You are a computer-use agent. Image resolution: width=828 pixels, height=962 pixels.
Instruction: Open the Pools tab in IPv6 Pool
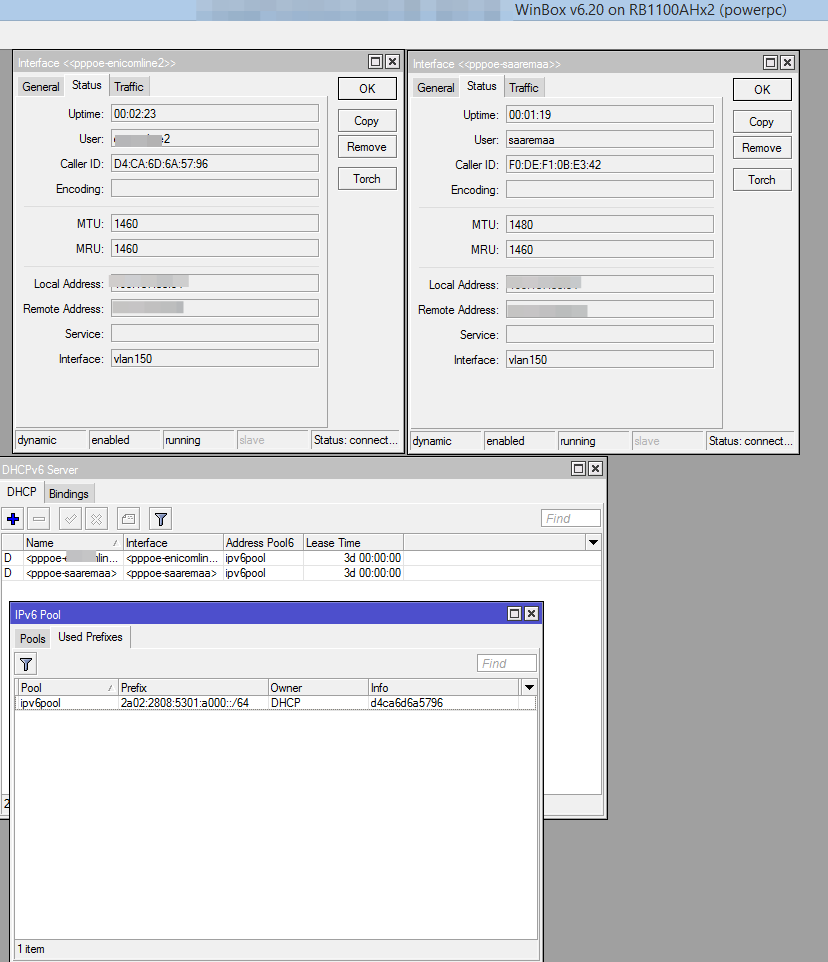point(33,639)
